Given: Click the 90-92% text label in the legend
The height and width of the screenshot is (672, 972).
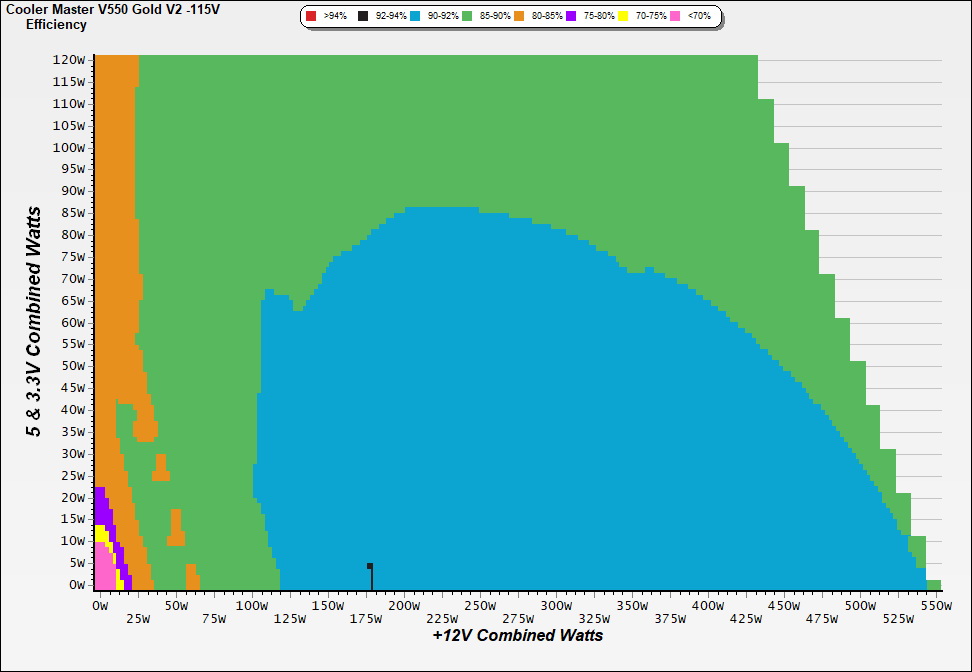Looking at the screenshot, I should click(443, 17).
